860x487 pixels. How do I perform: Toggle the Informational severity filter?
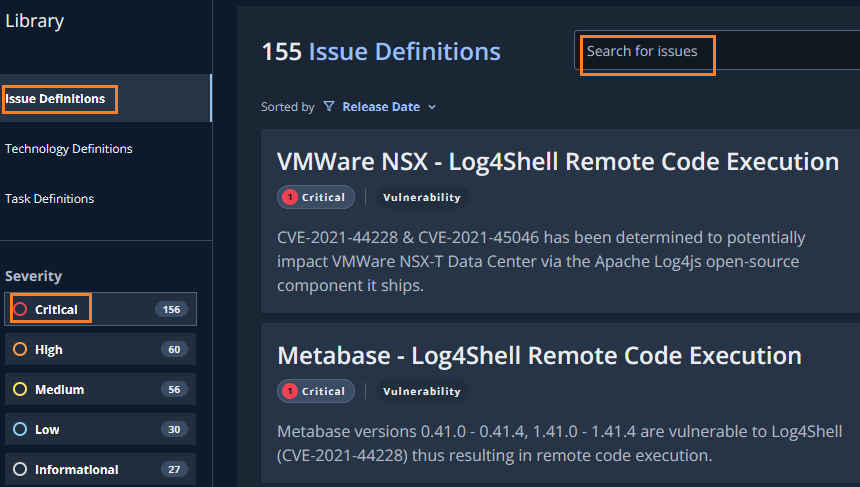[76, 470]
